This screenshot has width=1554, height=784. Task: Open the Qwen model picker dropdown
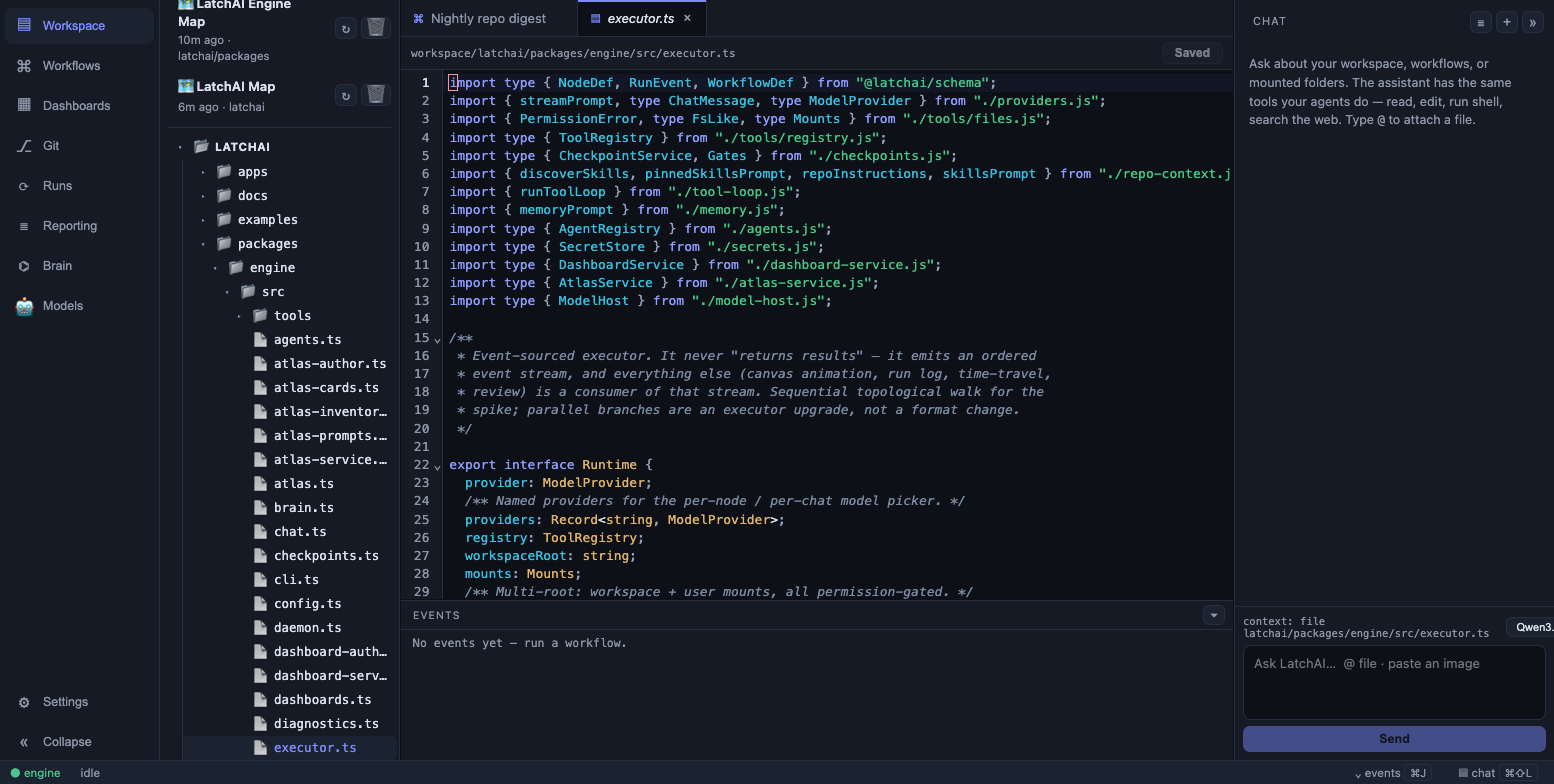tap(1531, 627)
